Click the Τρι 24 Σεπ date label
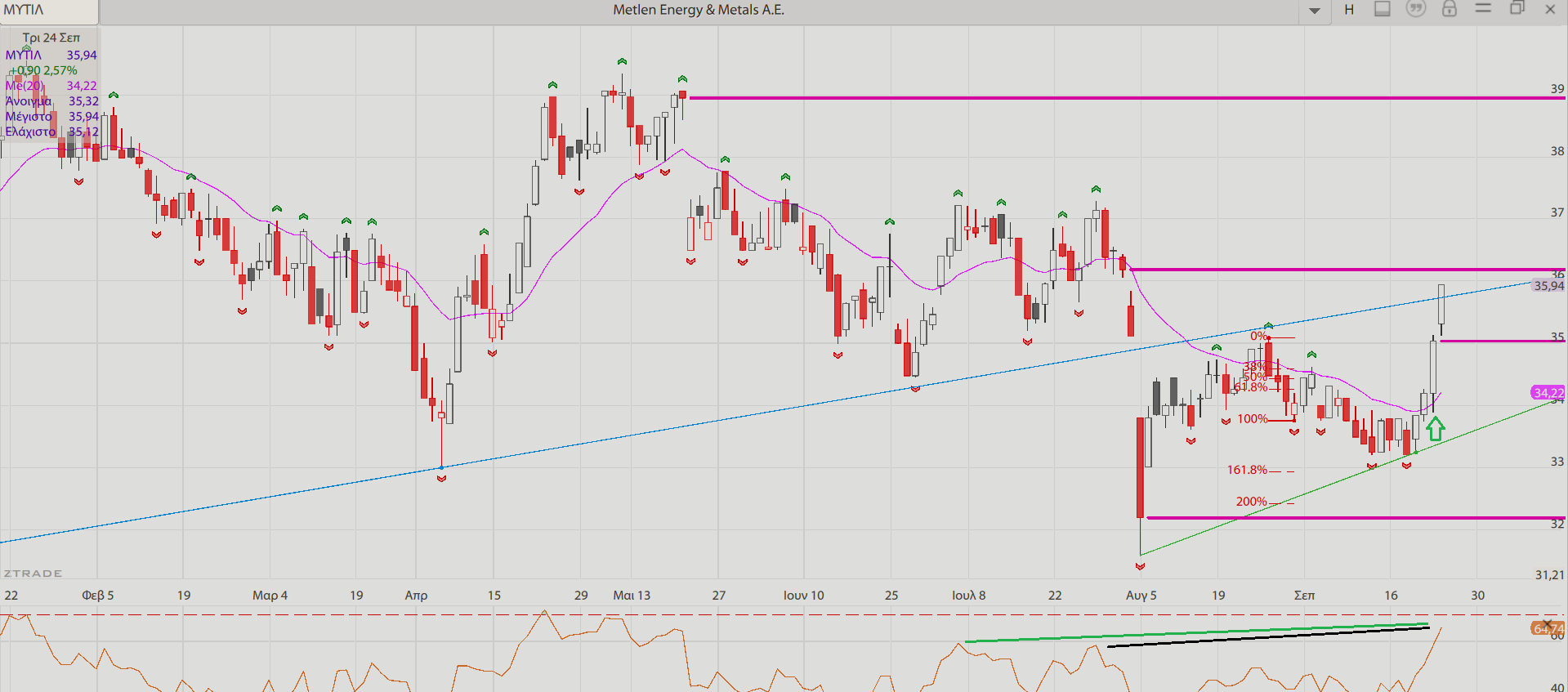 51,38
